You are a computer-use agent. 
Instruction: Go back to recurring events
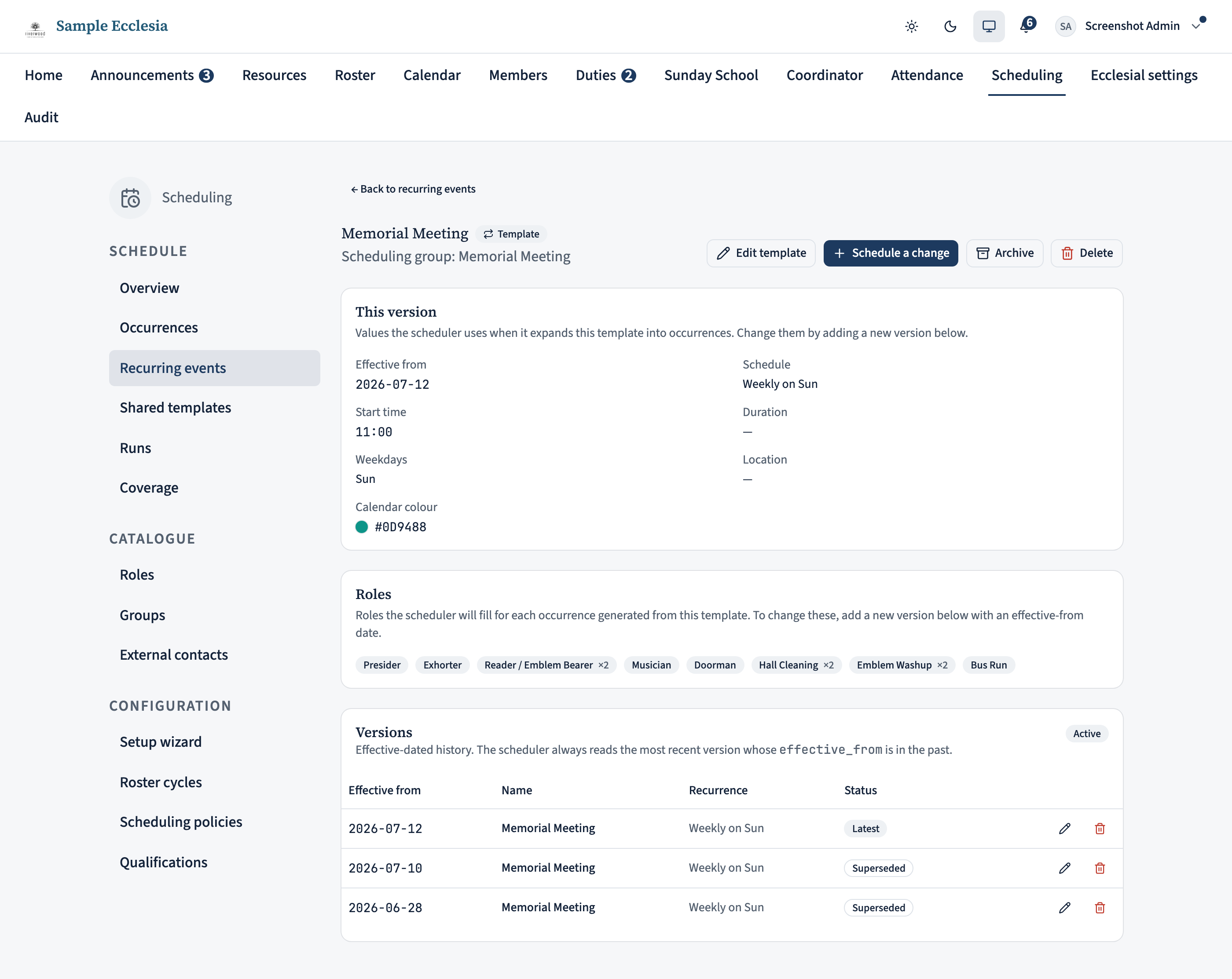413,189
